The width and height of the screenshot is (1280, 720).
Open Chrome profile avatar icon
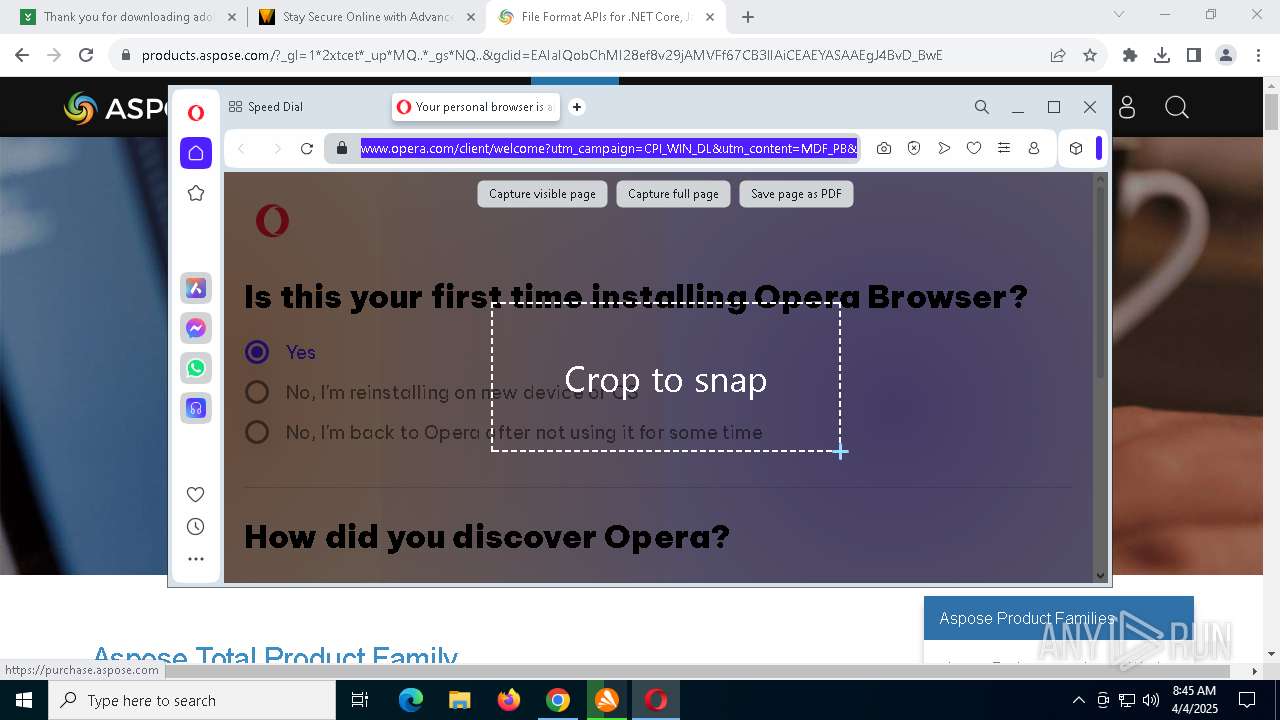coord(1226,55)
